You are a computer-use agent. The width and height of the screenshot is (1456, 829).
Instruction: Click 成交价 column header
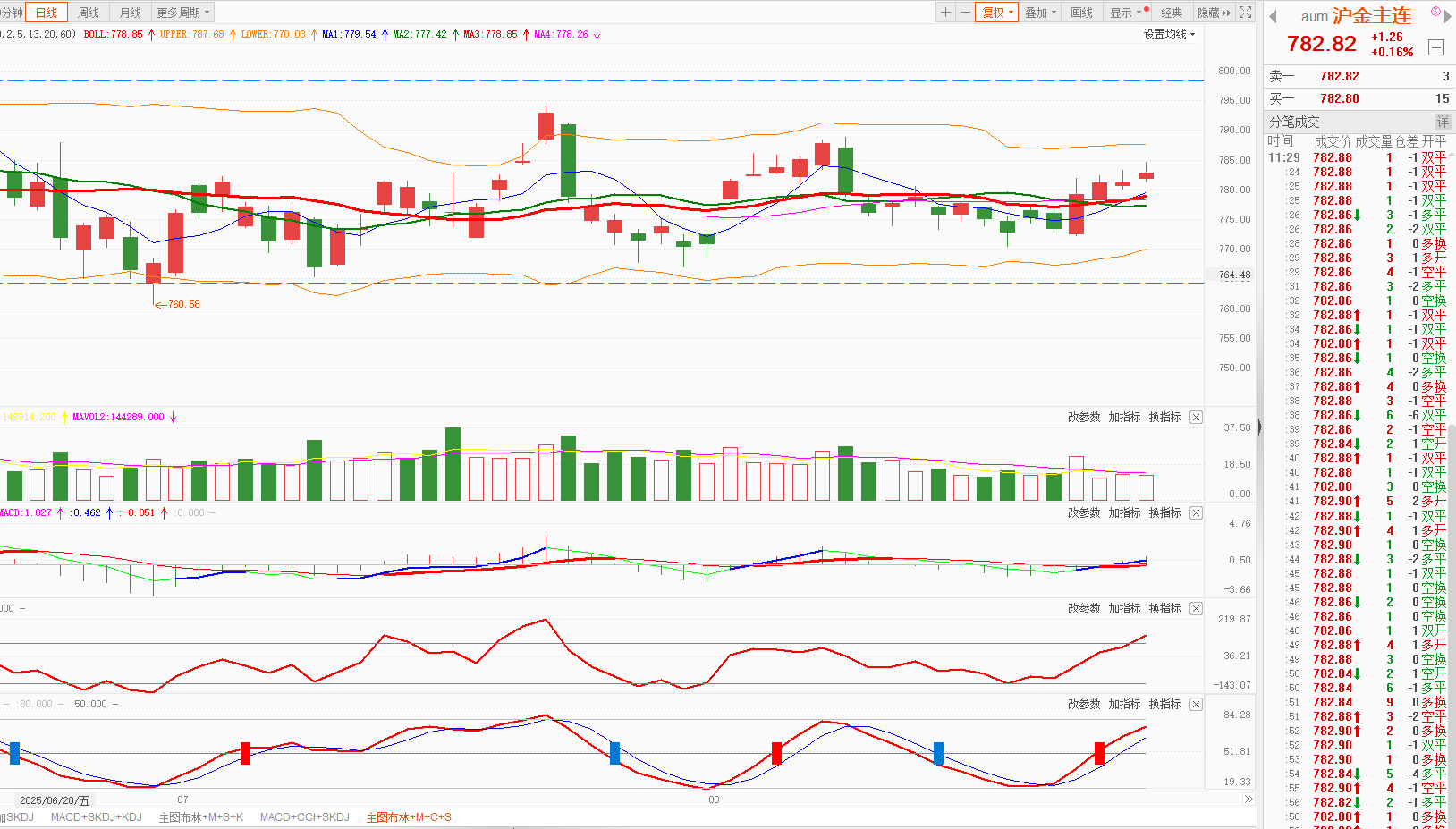click(x=1333, y=141)
